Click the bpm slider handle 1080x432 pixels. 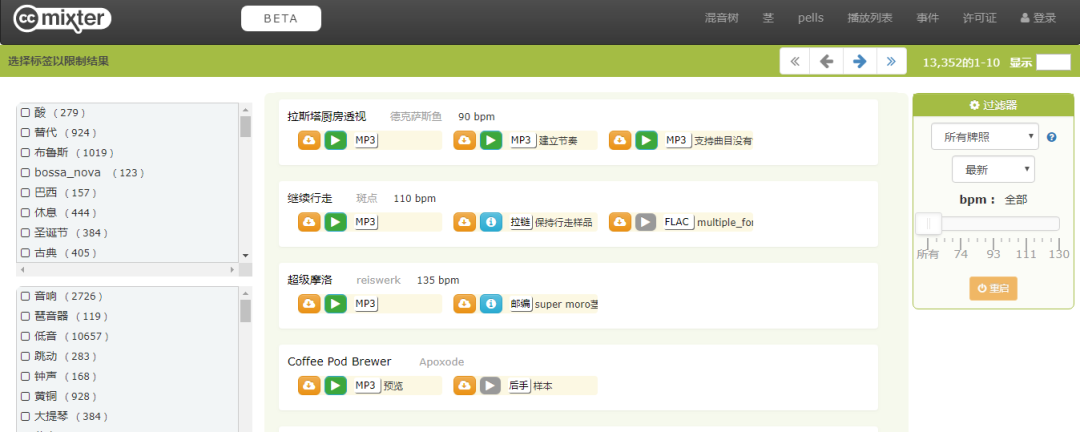point(928,223)
